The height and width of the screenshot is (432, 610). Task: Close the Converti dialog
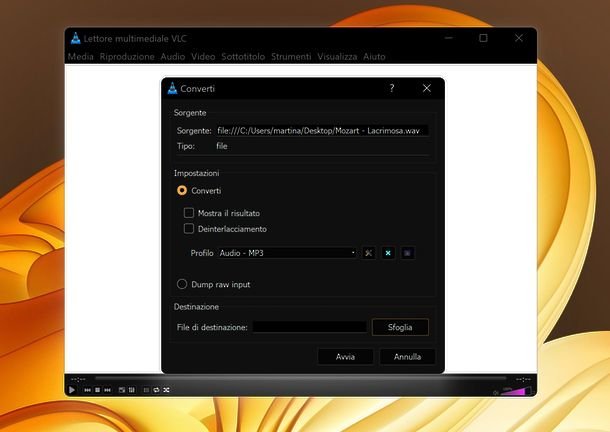(427, 88)
